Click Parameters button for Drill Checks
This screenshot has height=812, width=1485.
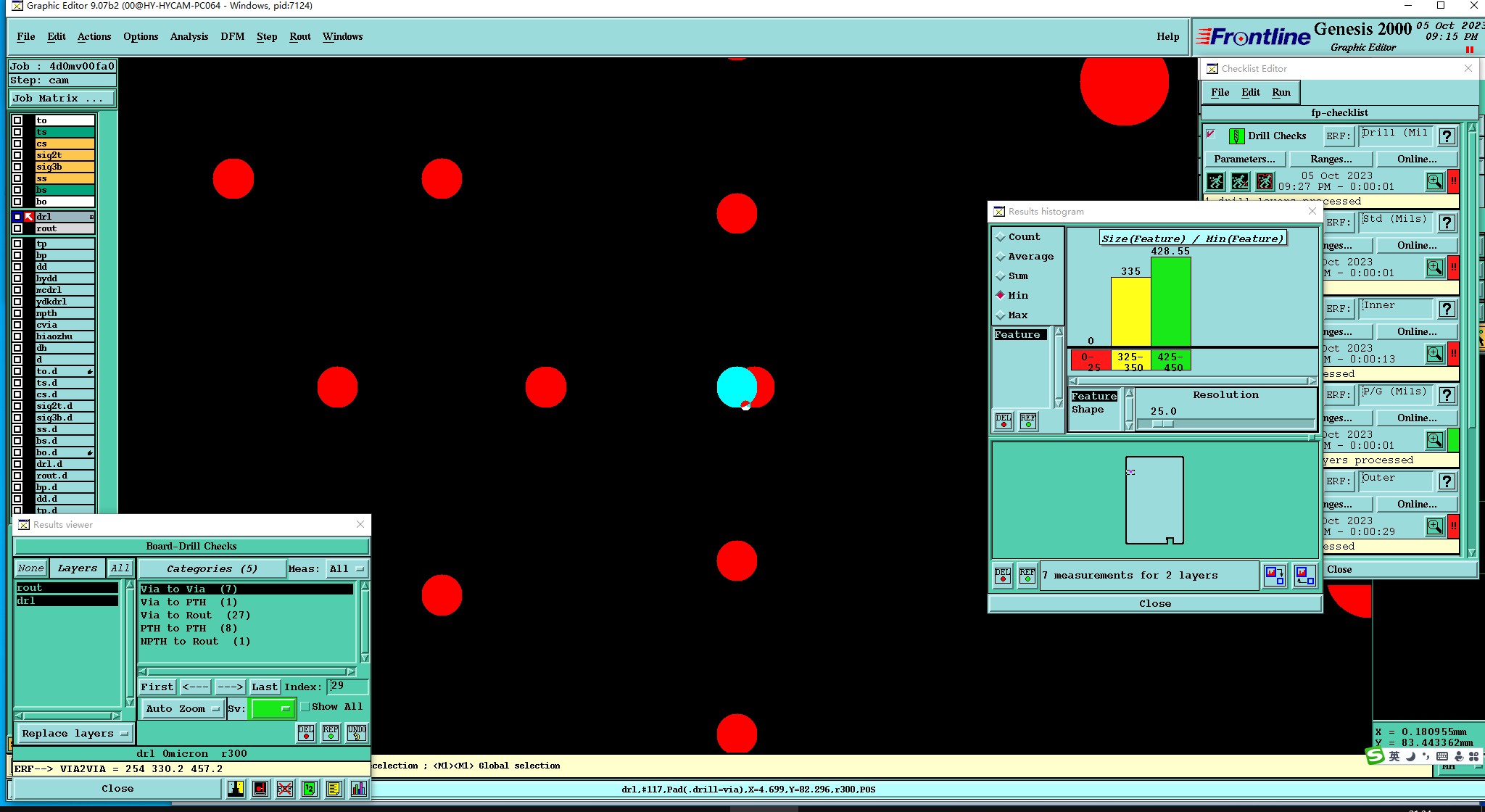1244,159
